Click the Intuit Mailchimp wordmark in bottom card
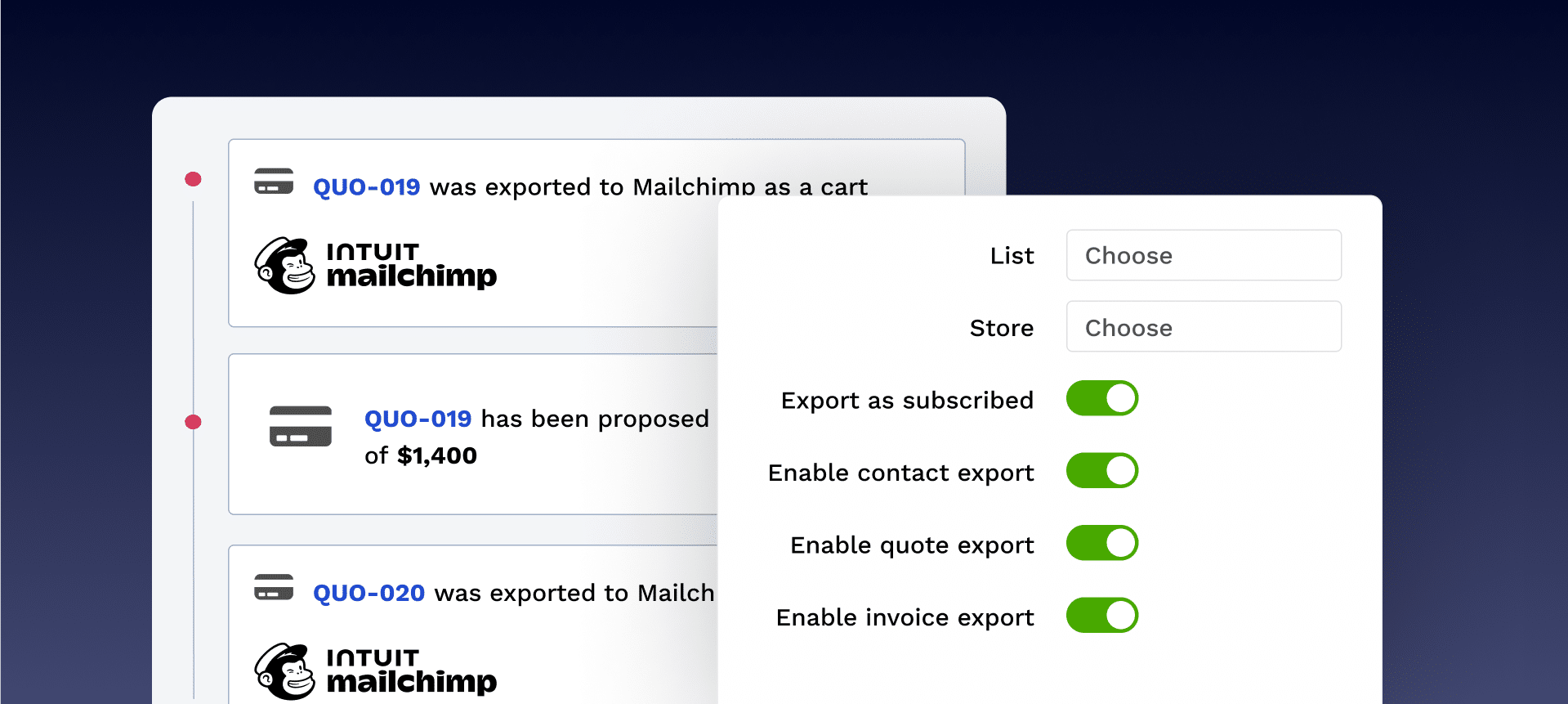This screenshot has height=704, width=1568. 411,672
